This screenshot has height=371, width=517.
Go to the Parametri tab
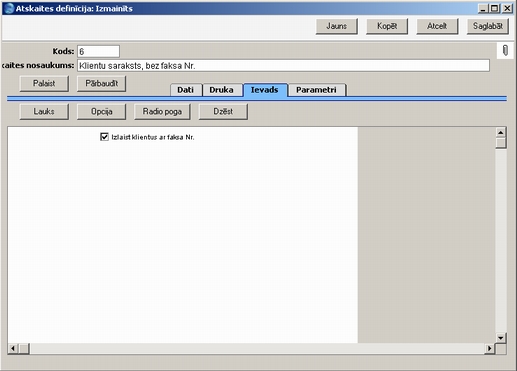[x=316, y=90]
